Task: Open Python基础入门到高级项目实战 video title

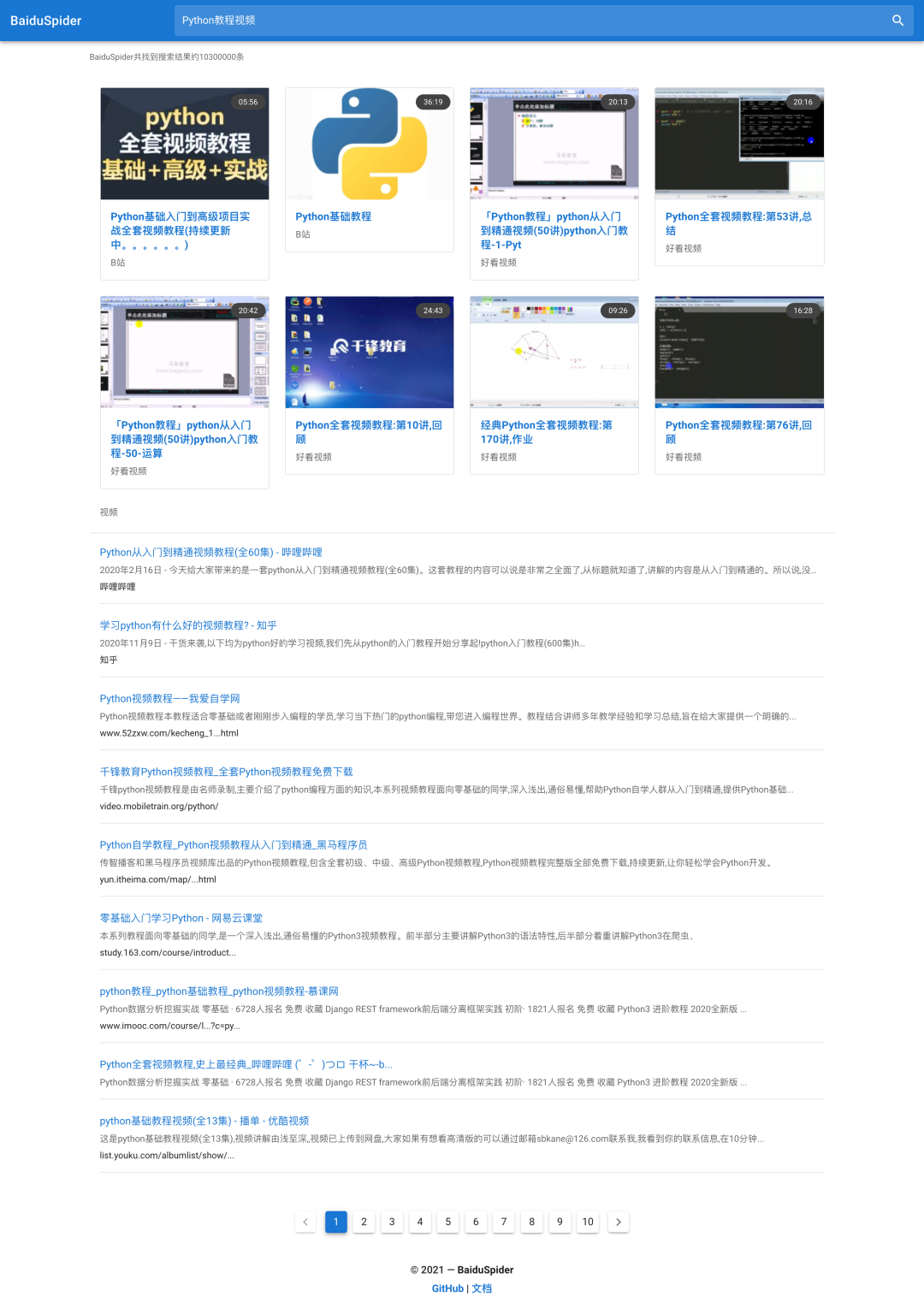Action: click(181, 231)
